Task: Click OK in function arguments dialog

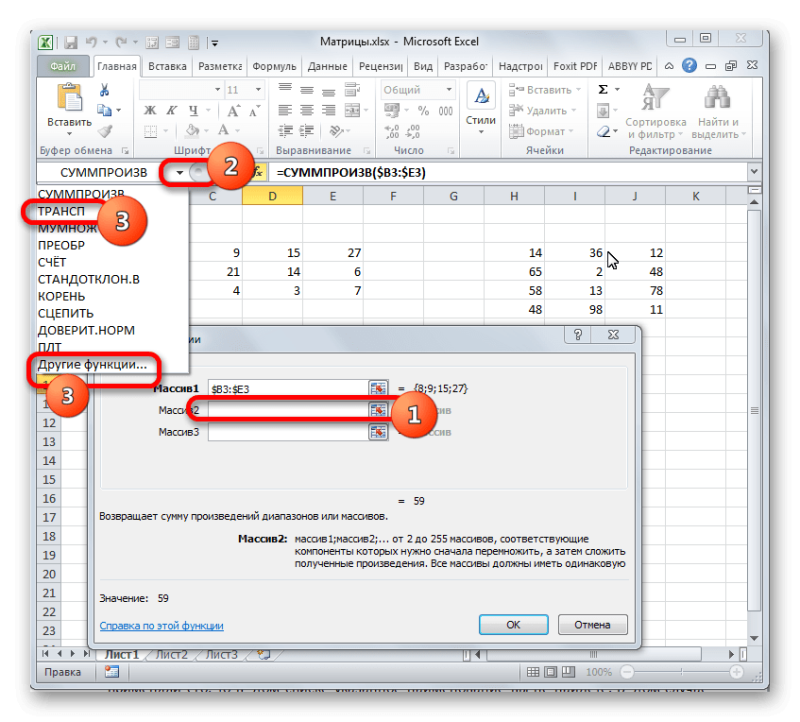Action: [x=513, y=625]
